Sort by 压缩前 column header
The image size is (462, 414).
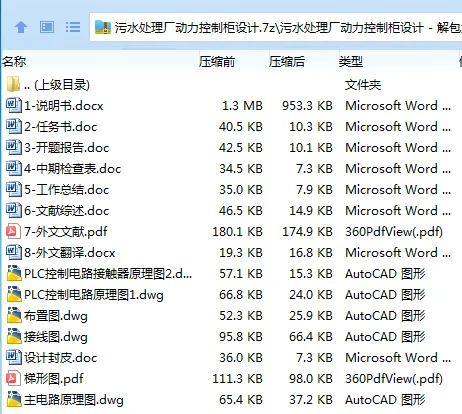[x=217, y=61]
